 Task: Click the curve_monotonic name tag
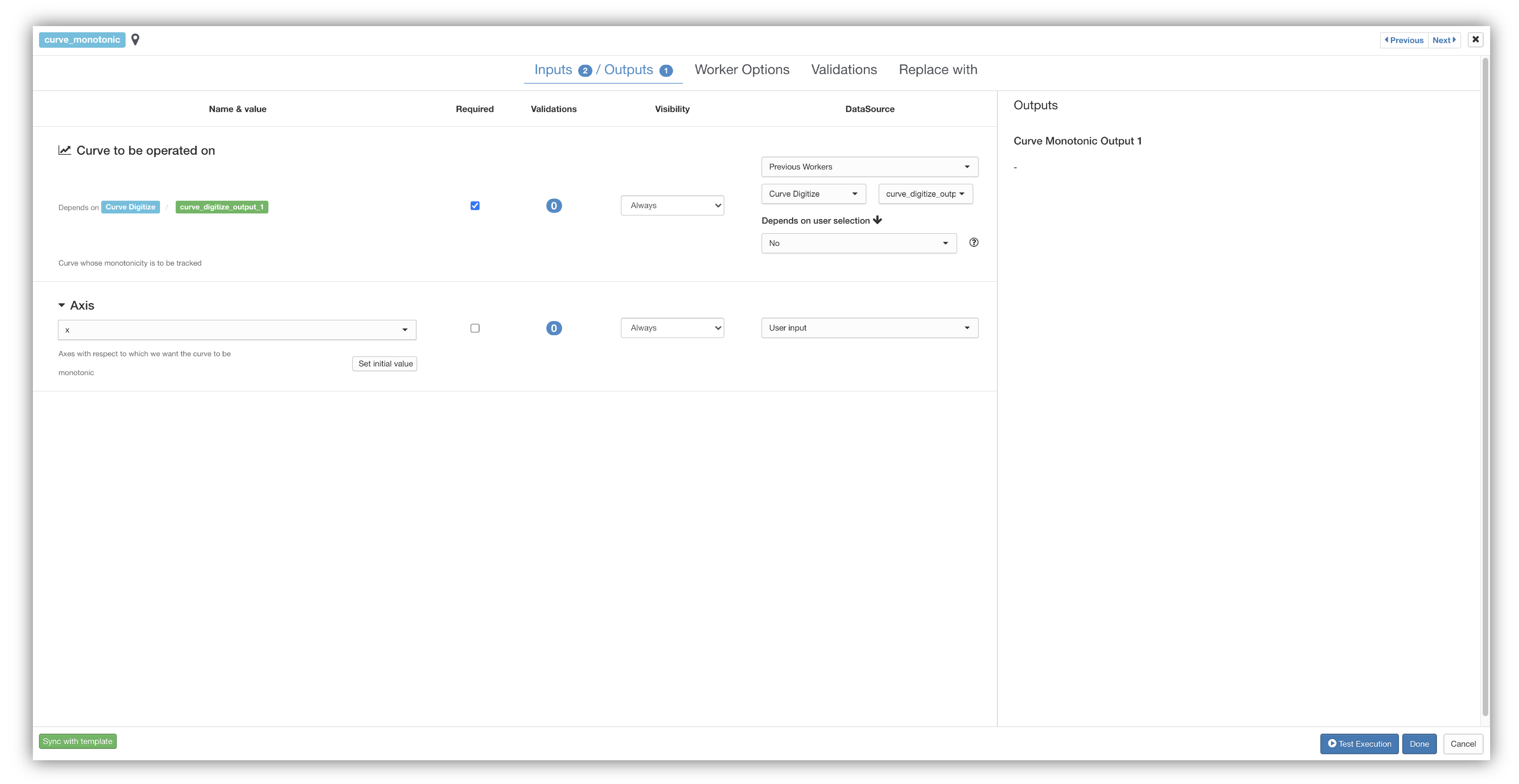pyautogui.click(x=82, y=39)
